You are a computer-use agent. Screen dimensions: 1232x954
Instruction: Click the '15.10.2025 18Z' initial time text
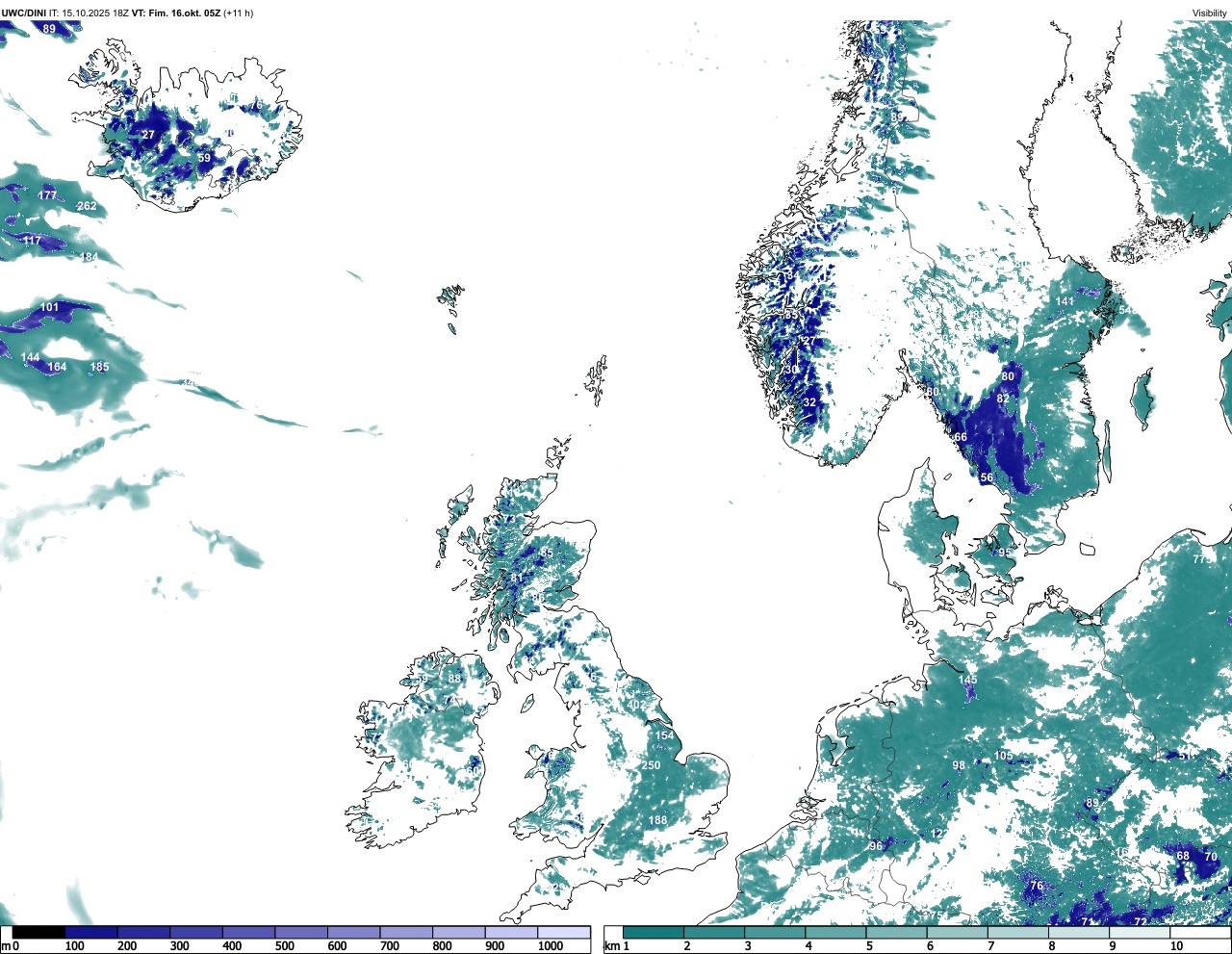(x=96, y=13)
